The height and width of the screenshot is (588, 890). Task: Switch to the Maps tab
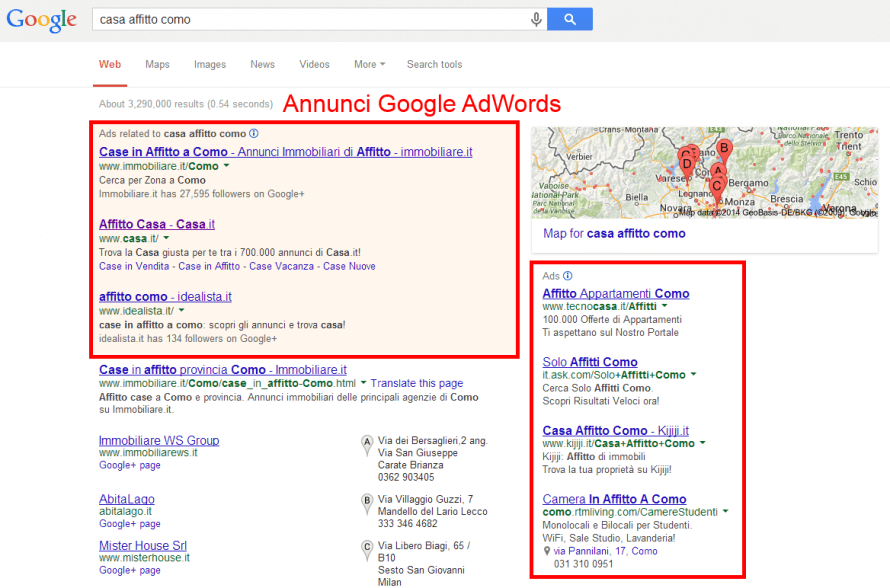(157, 65)
